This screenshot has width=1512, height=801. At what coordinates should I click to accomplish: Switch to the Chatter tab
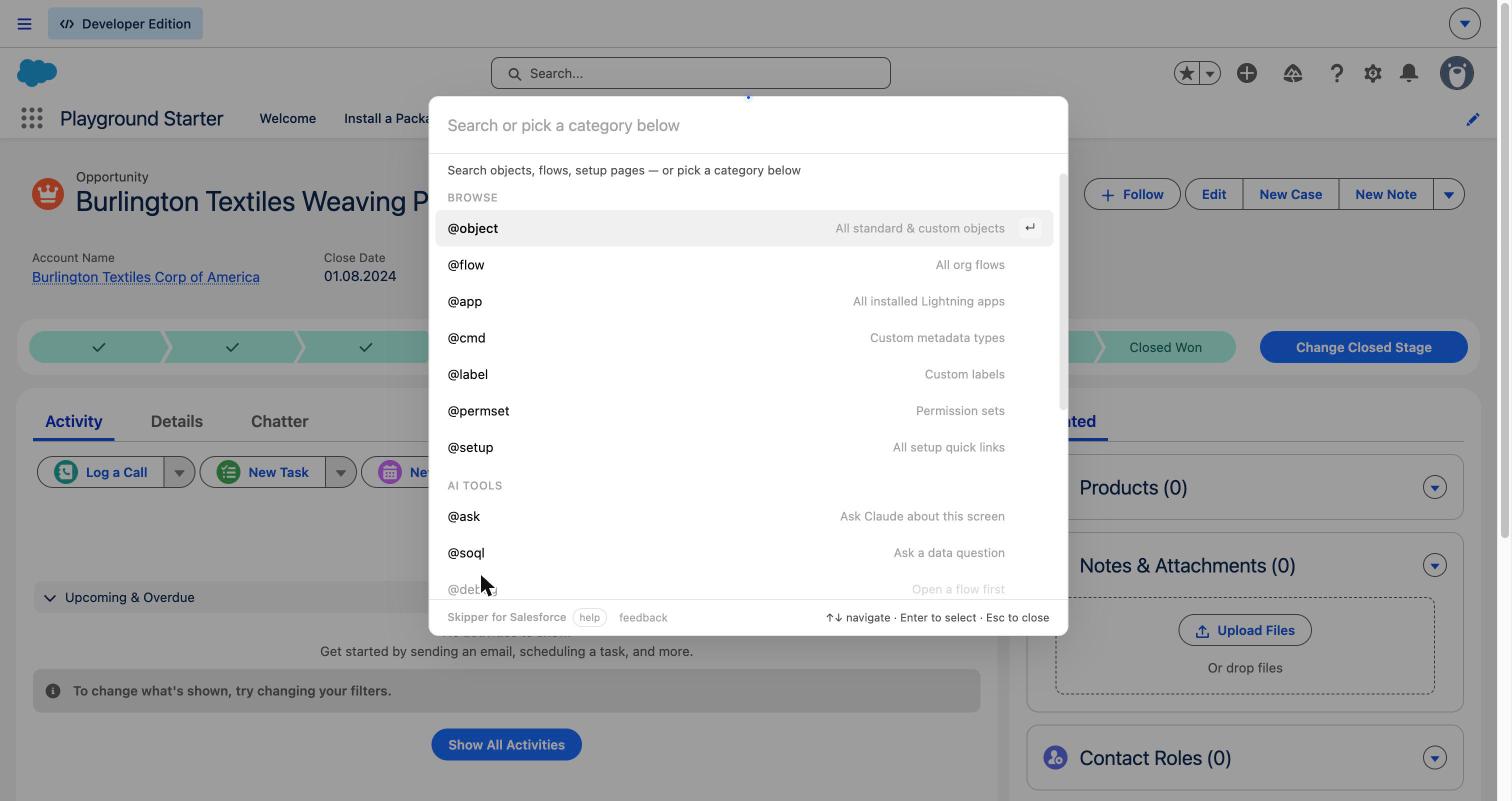[x=280, y=421]
